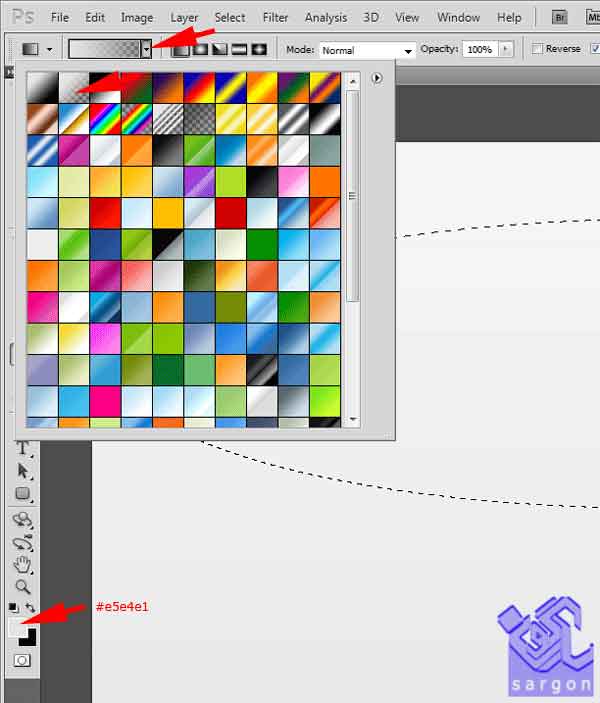
Task: Select the Path Selection arrow tool
Action: click(22, 471)
